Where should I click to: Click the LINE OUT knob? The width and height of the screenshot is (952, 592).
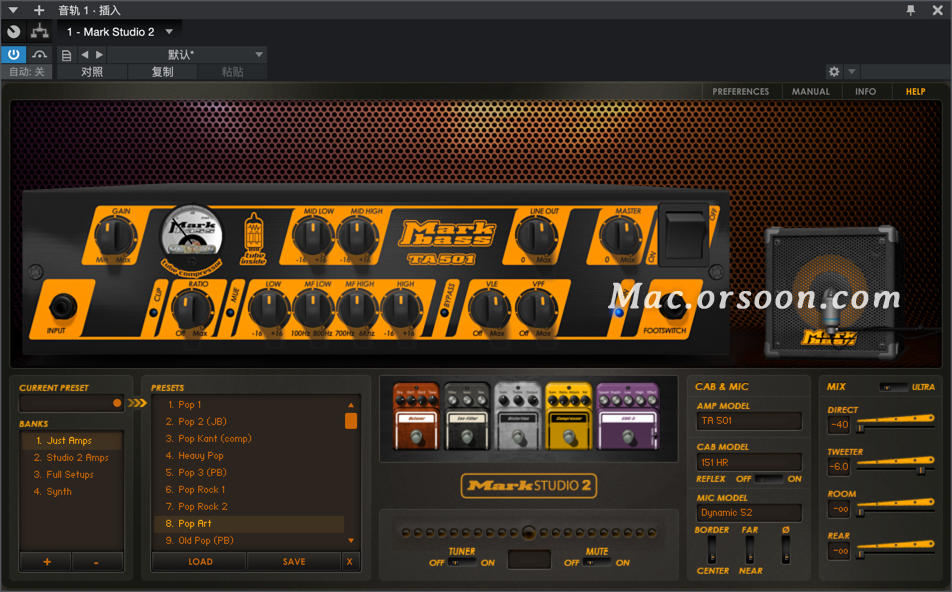coord(537,237)
